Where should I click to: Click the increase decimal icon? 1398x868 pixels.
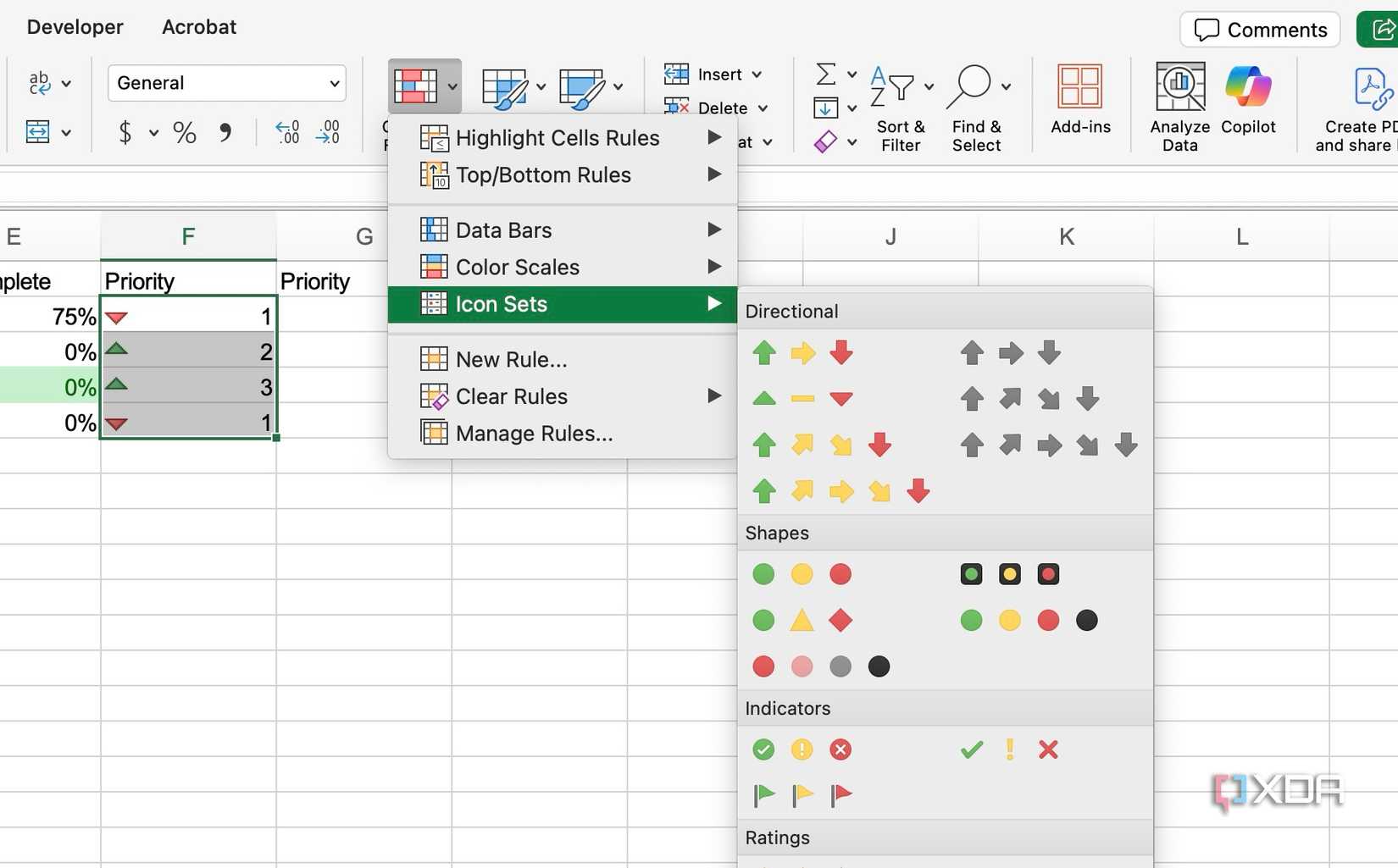tap(286, 132)
